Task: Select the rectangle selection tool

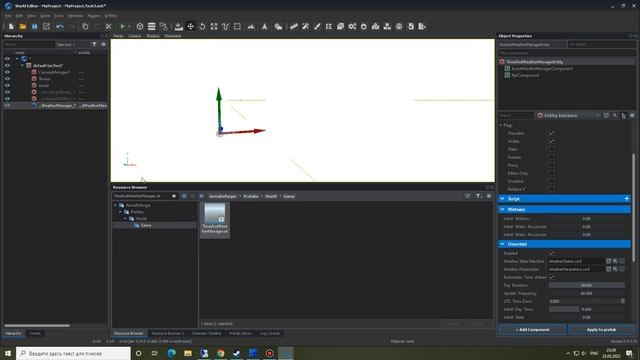Action: 237,27
